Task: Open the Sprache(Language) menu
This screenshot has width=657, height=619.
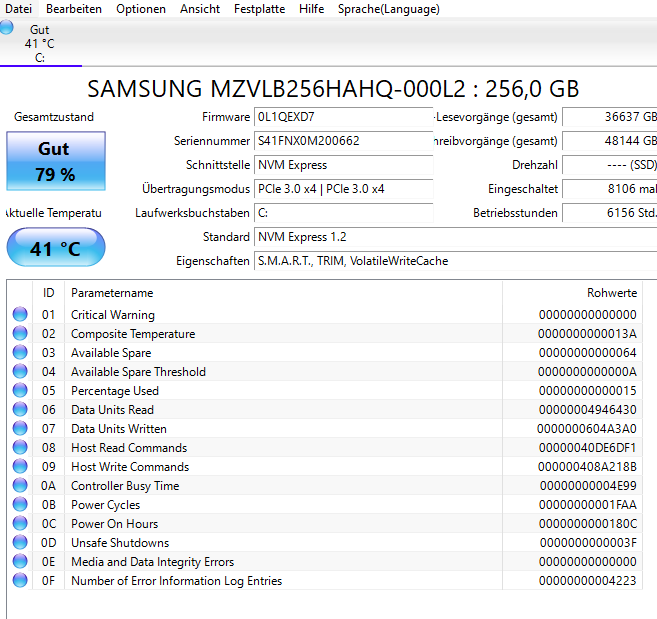Action: click(389, 9)
